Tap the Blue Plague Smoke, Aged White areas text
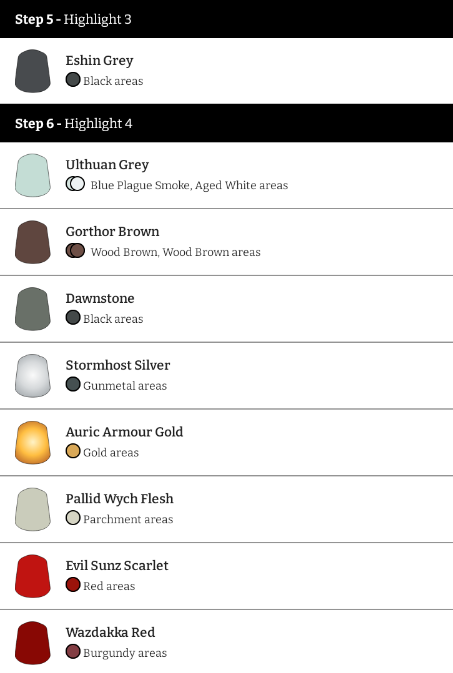 189,185
